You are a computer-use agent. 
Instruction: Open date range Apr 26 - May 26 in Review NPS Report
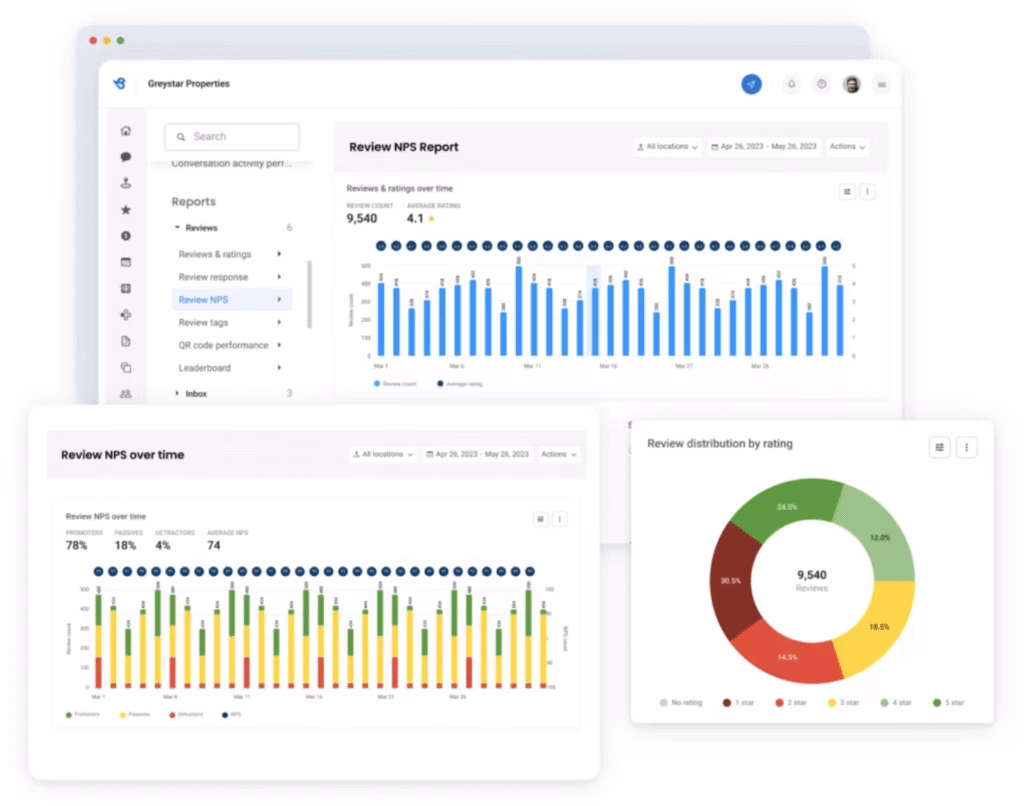764,147
